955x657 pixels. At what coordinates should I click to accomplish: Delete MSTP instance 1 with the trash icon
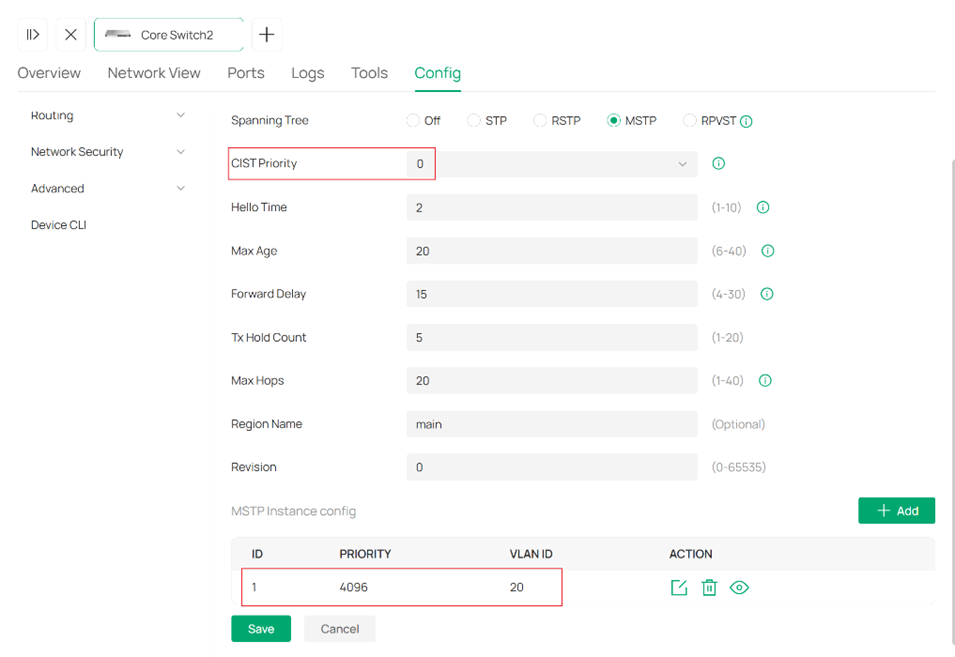709,588
